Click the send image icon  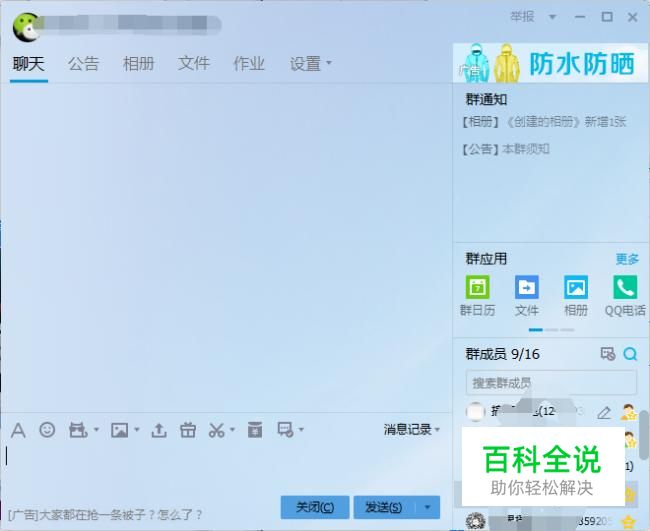119,430
